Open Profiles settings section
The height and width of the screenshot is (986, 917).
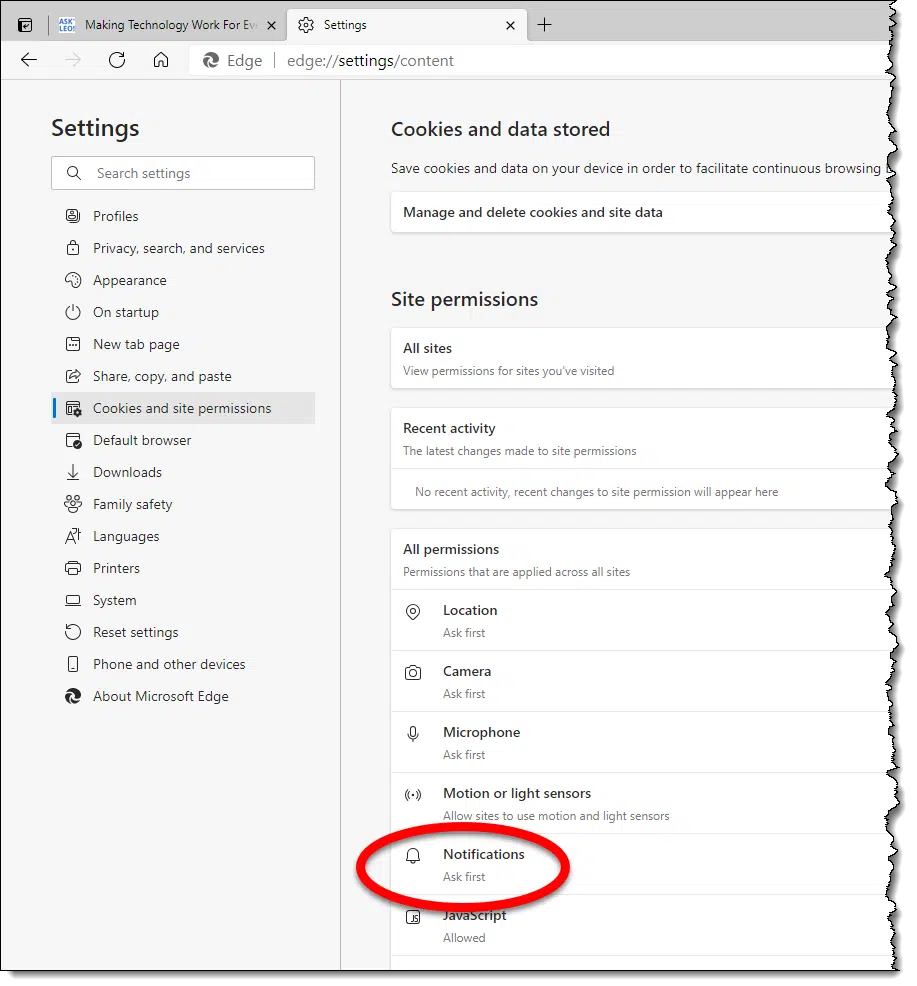click(183, 216)
